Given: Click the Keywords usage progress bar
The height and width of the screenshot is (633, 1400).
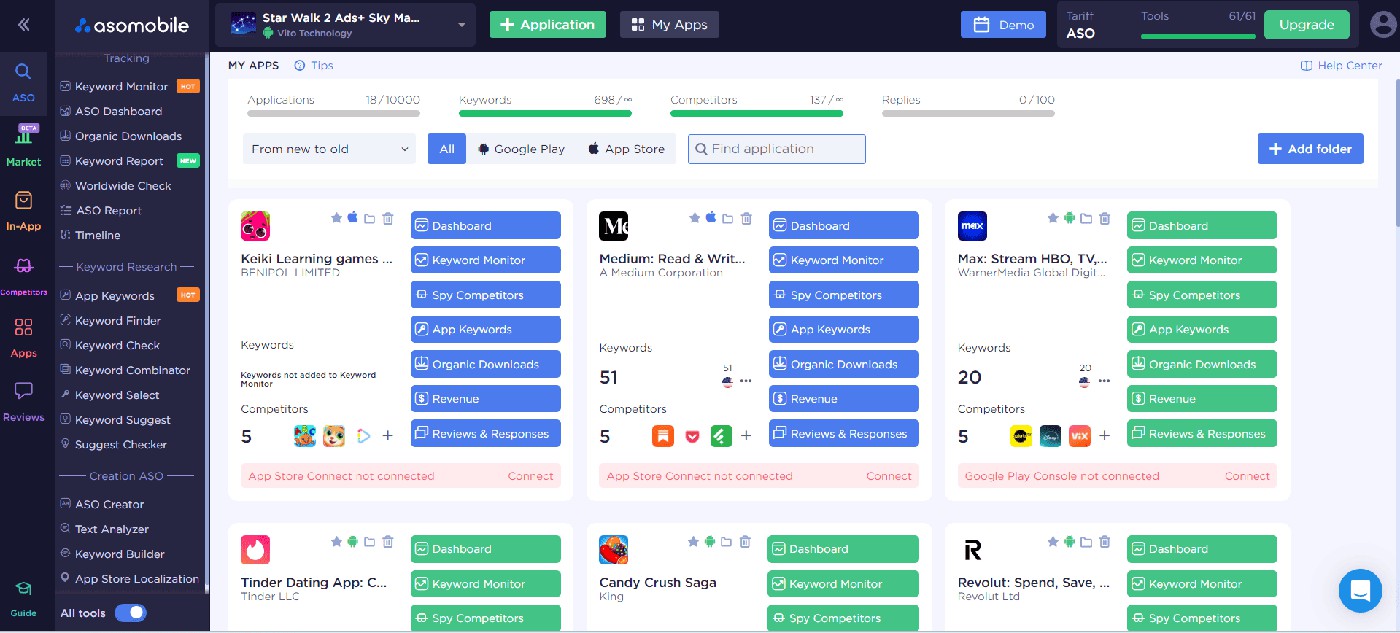Looking at the screenshot, I should pyautogui.click(x=545, y=113).
